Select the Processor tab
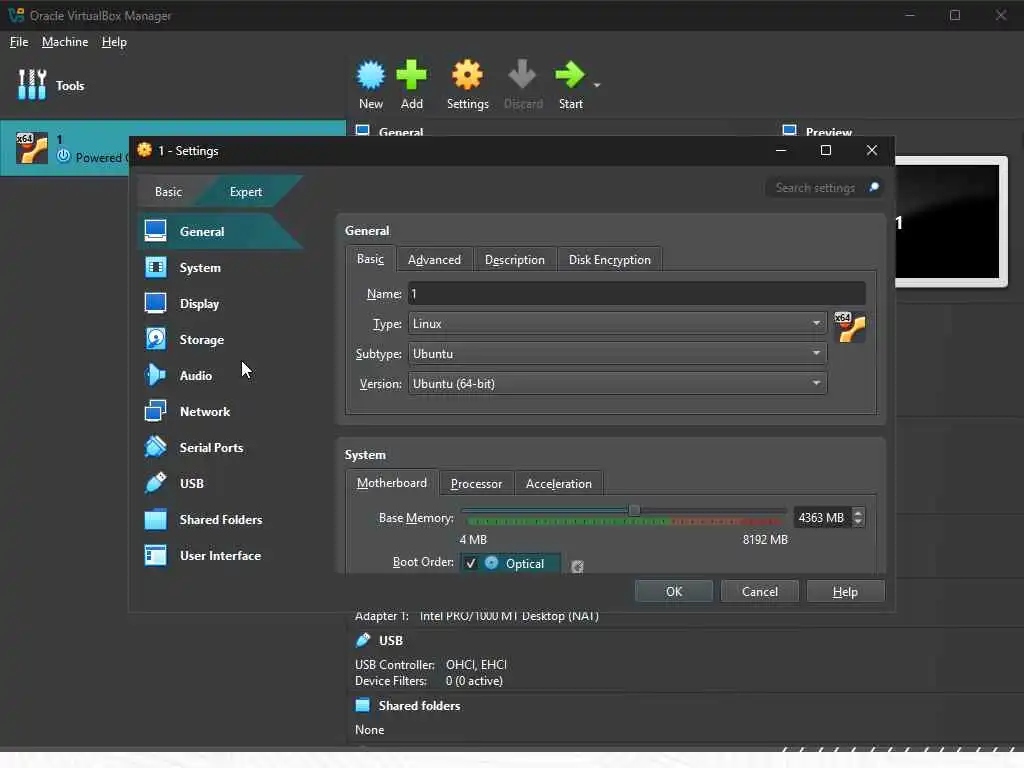The width and height of the screenshot is (1024, 768). coord(476,484)
